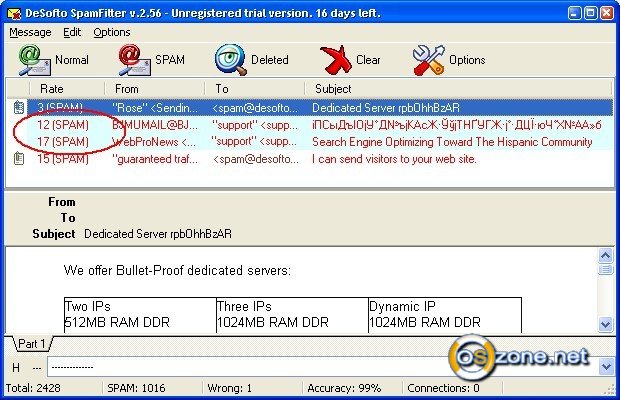Viewport: 620px width, 400px height.
Task: Click the scroll up arrow of message body
Action: click(606, 256)
